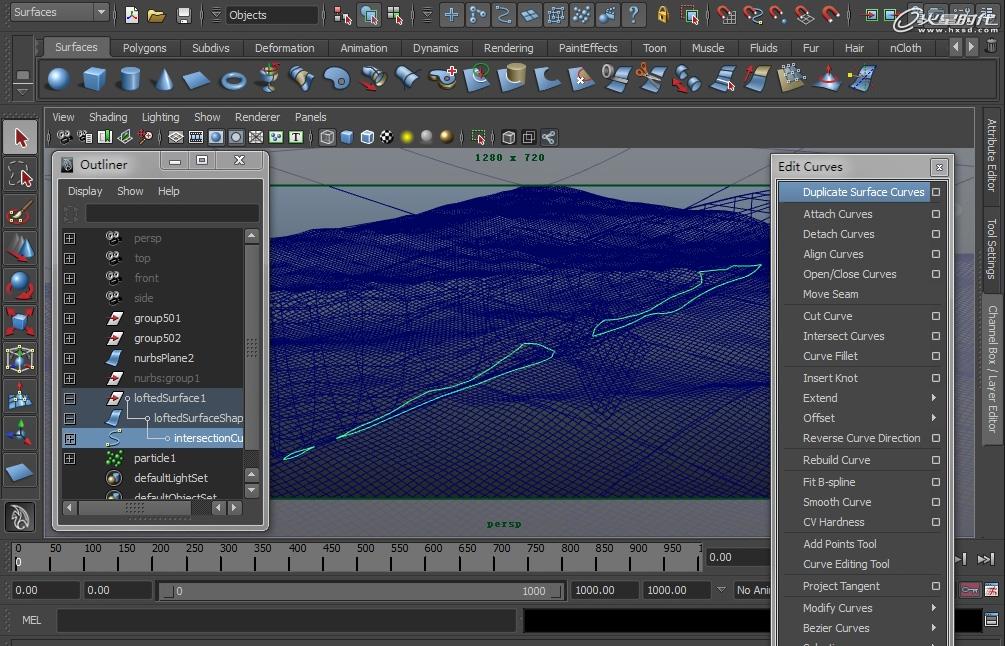Select the NURBS sphere shelf icon
This screenshot has width=1005, height=646.
[x=59, y=79]
